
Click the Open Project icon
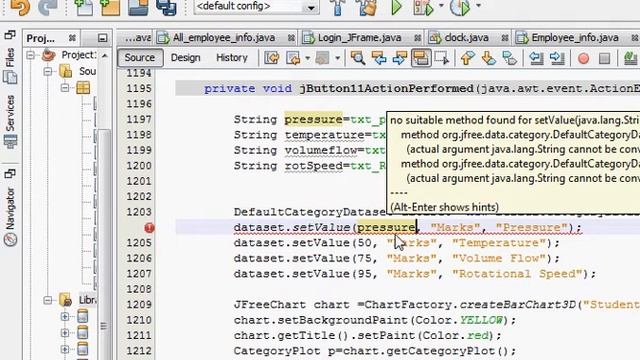(x=138, y=7)
